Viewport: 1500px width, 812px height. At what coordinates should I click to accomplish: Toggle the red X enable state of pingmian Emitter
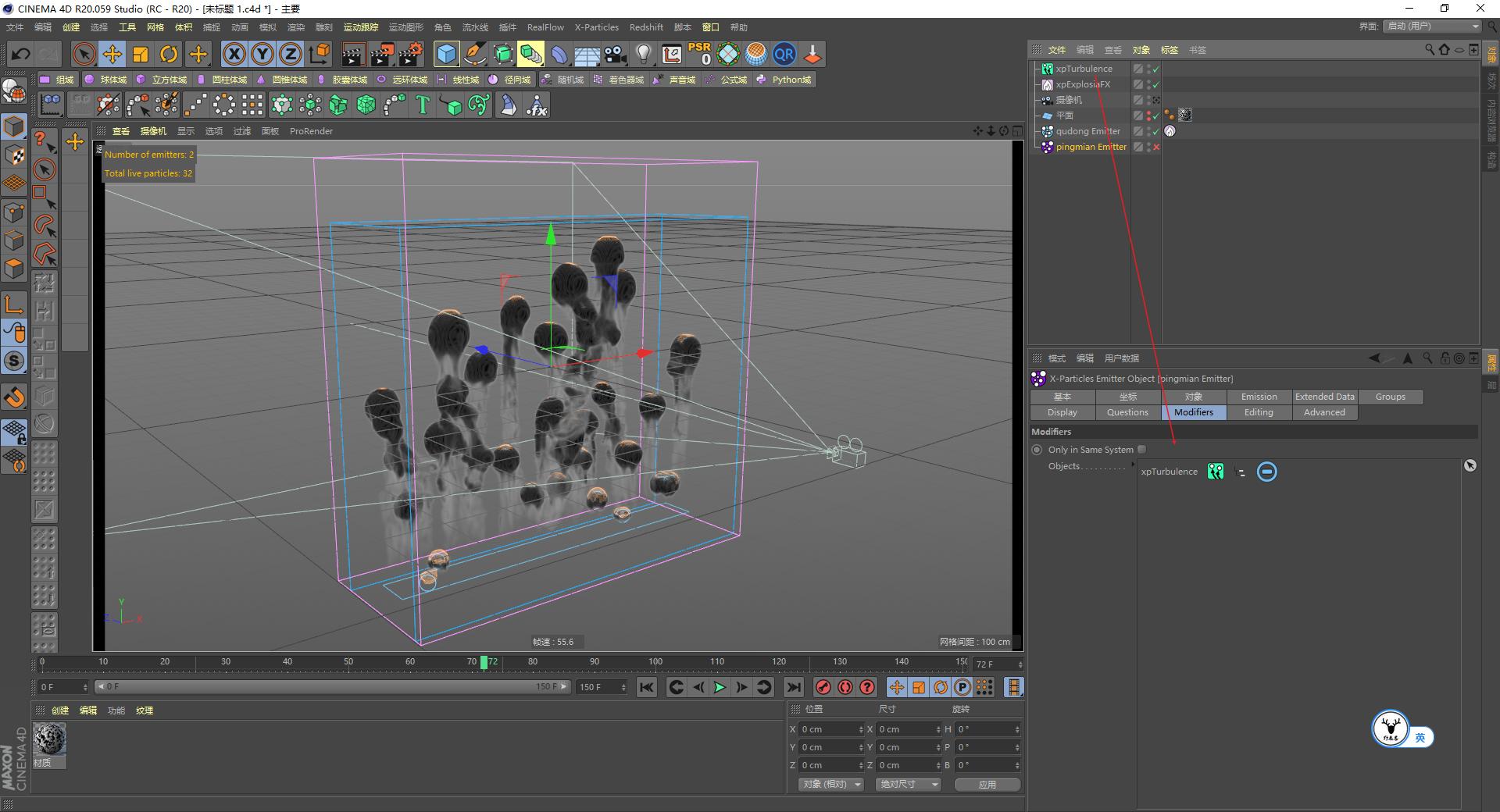(1156, 147)
